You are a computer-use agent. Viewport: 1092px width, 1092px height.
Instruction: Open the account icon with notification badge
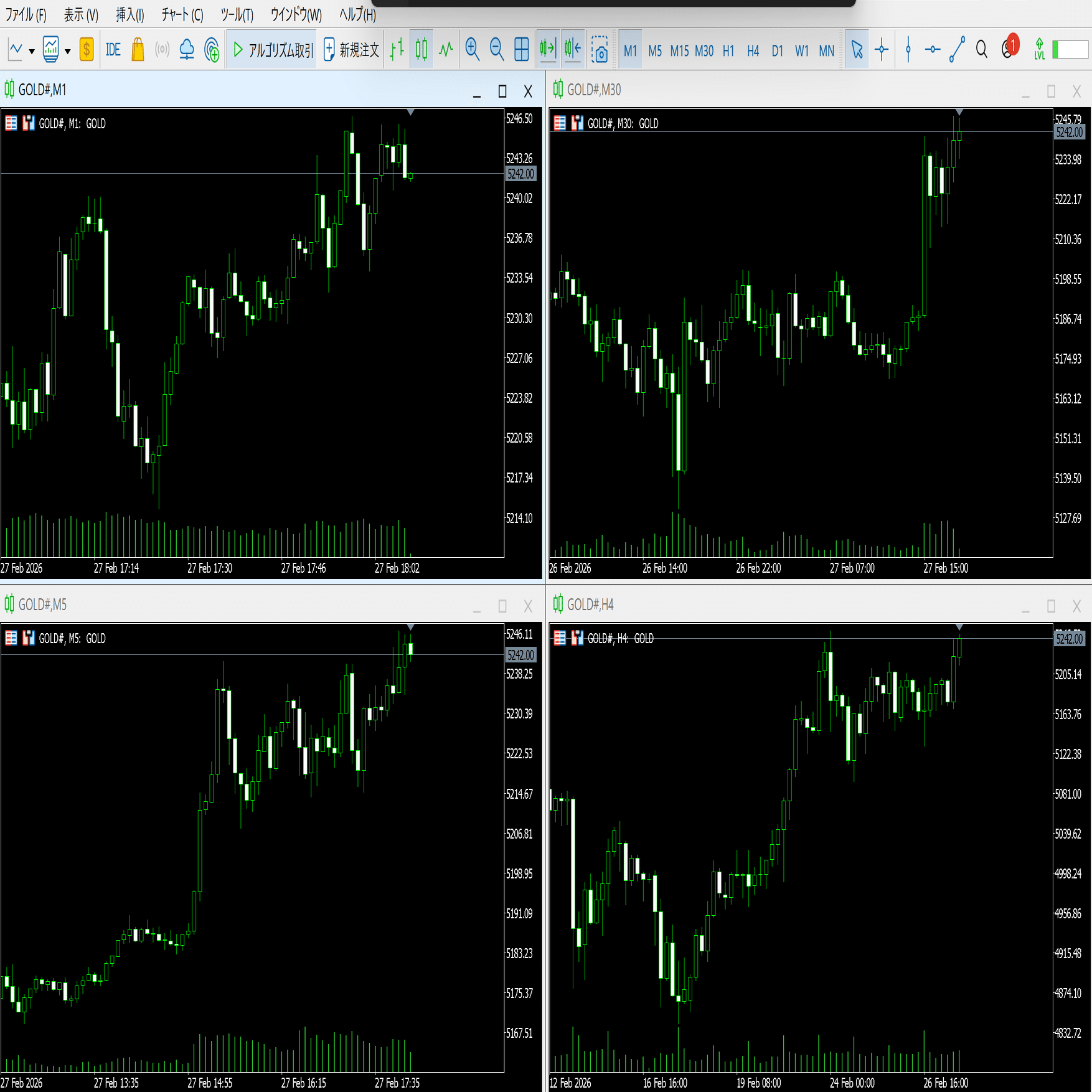tap(1009, 47)
